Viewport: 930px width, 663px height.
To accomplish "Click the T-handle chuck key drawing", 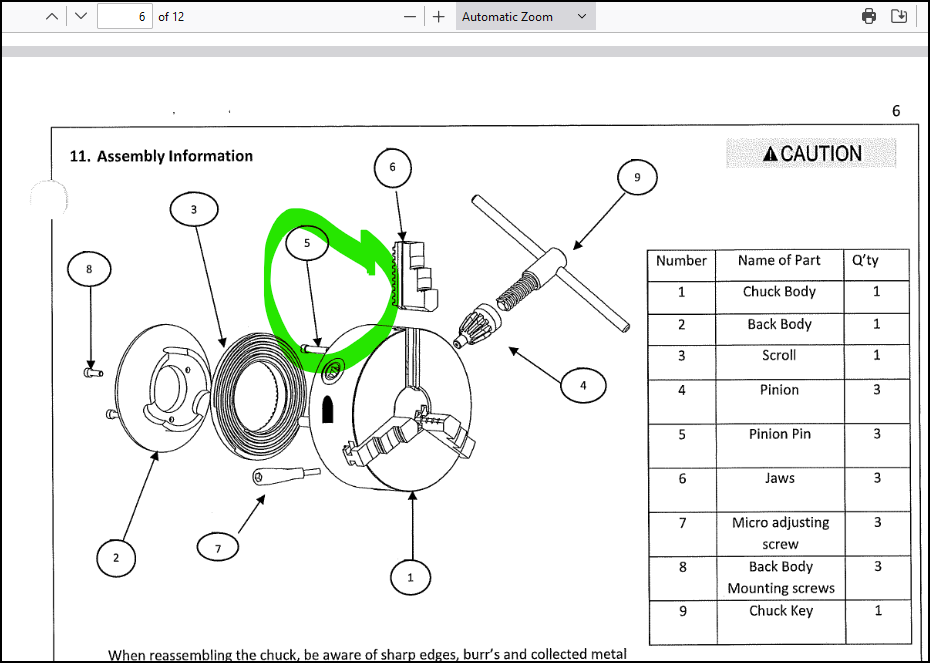I will pos(552,265).
